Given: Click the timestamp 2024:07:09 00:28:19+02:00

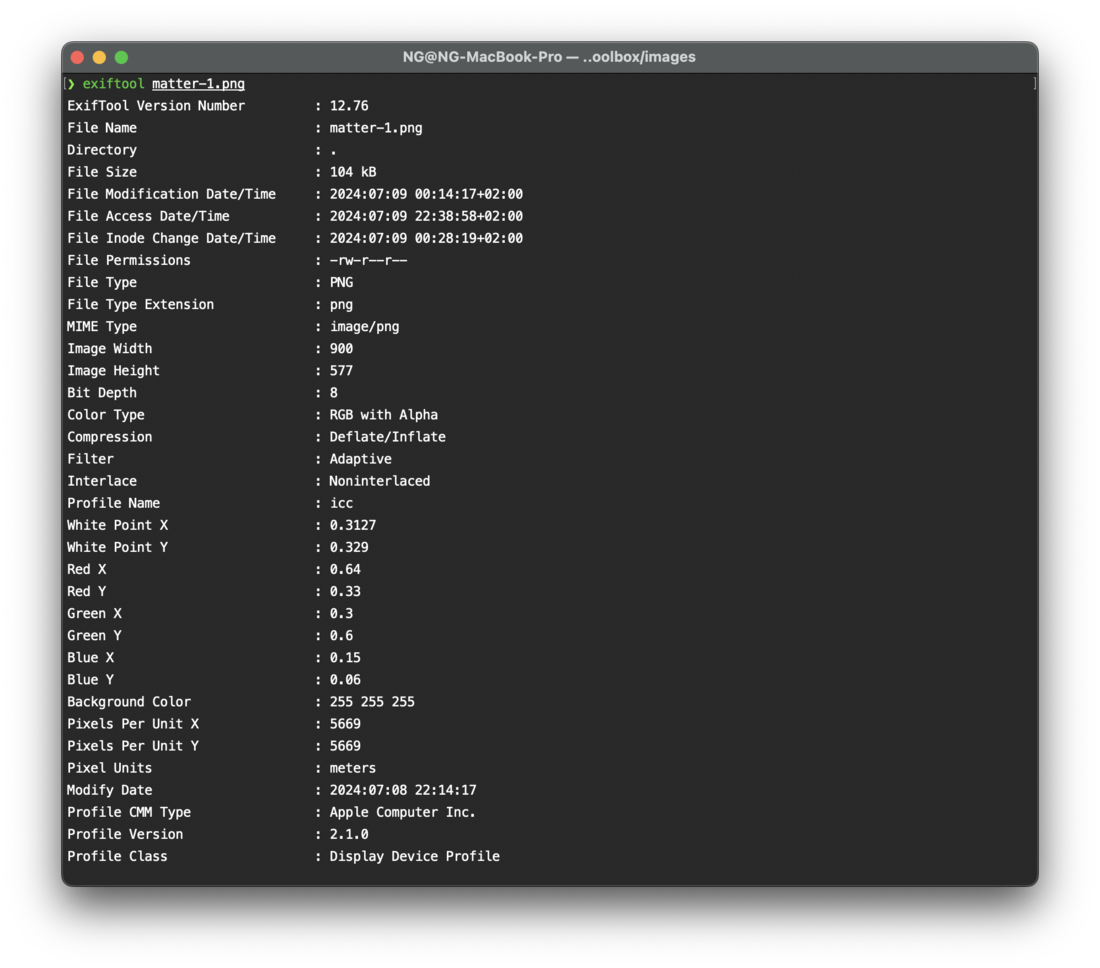Looking at the screenshot, I should point(426,238).
